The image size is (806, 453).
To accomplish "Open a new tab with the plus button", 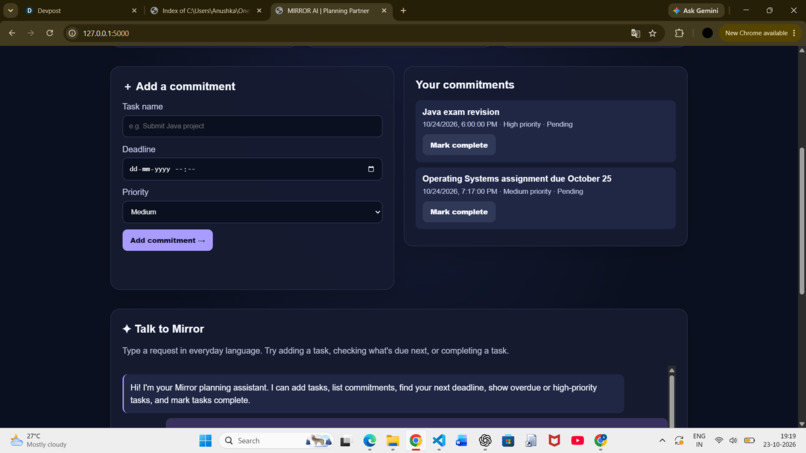I will point(404,10).
